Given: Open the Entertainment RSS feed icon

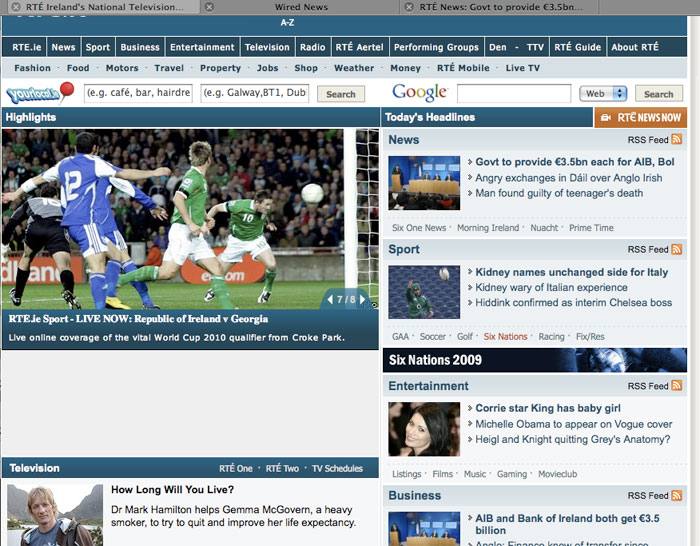Looking at the screenshot, I should 677,386.
